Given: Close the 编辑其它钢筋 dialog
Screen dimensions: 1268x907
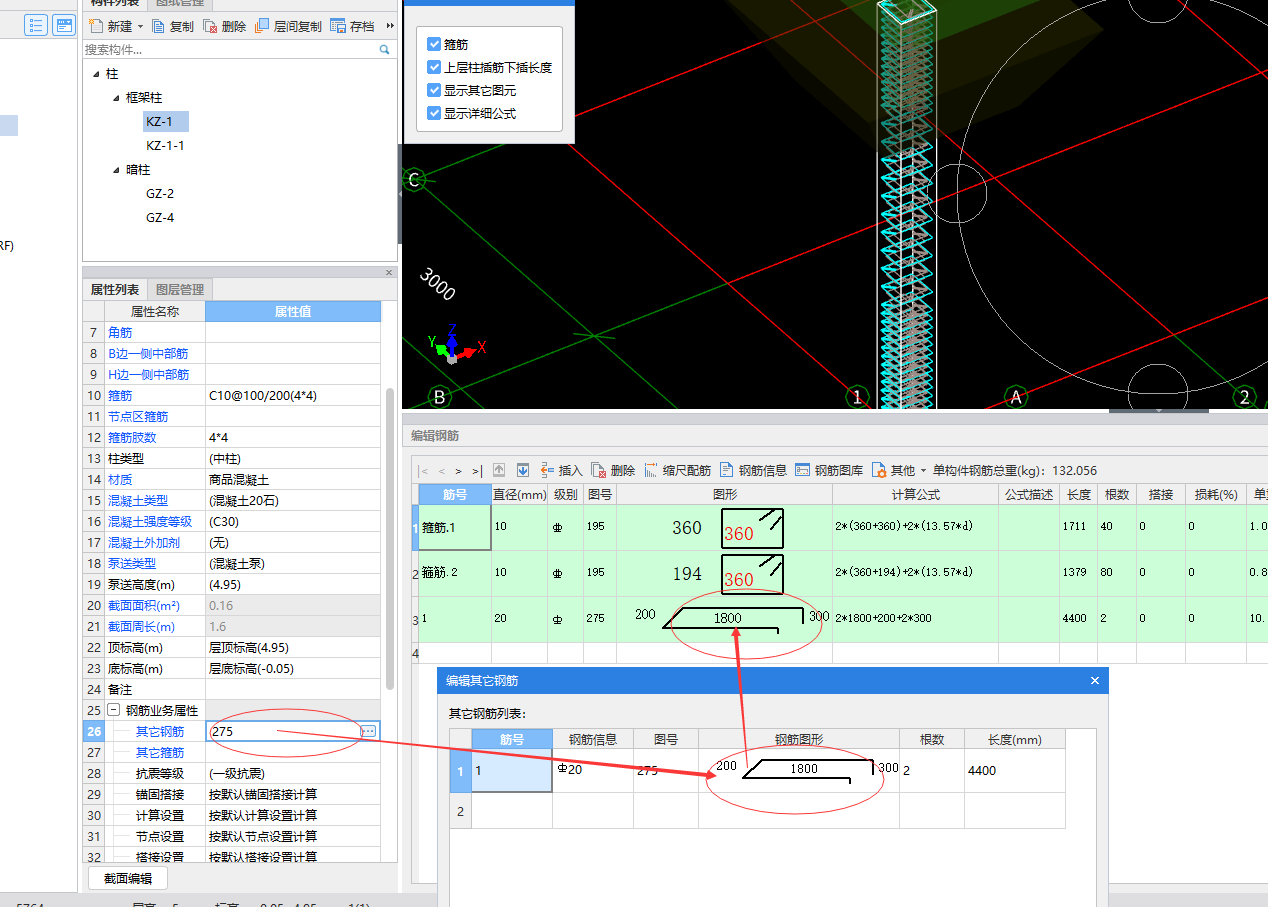Looking at the screenshot, I should 1095,681.
